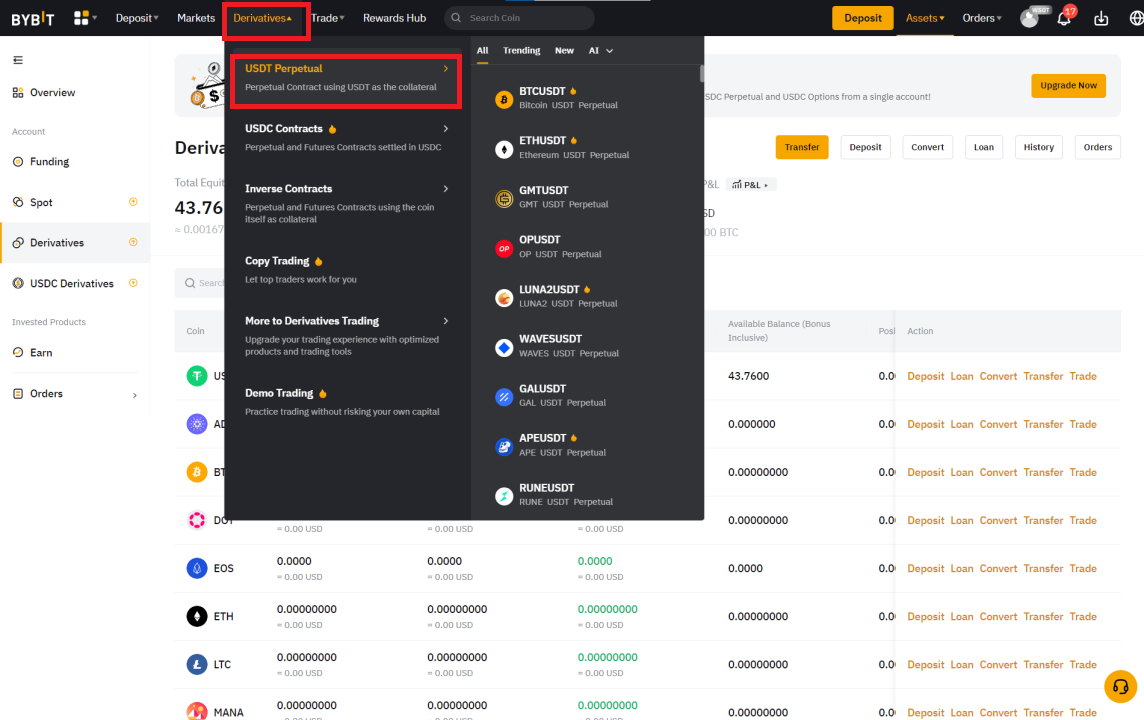Click the Search Coin input field
1144x720 pixels.
click(x=519, y=18)
